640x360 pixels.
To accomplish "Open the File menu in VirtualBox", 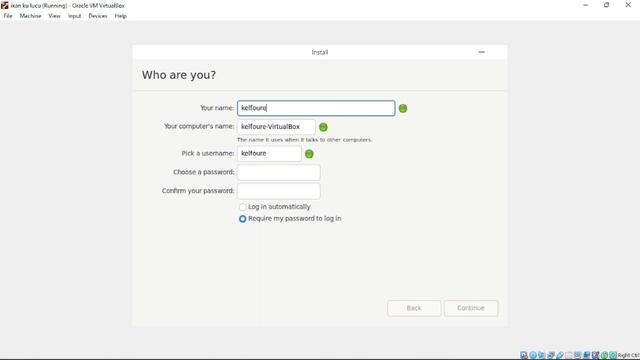I will coord(8,16).
